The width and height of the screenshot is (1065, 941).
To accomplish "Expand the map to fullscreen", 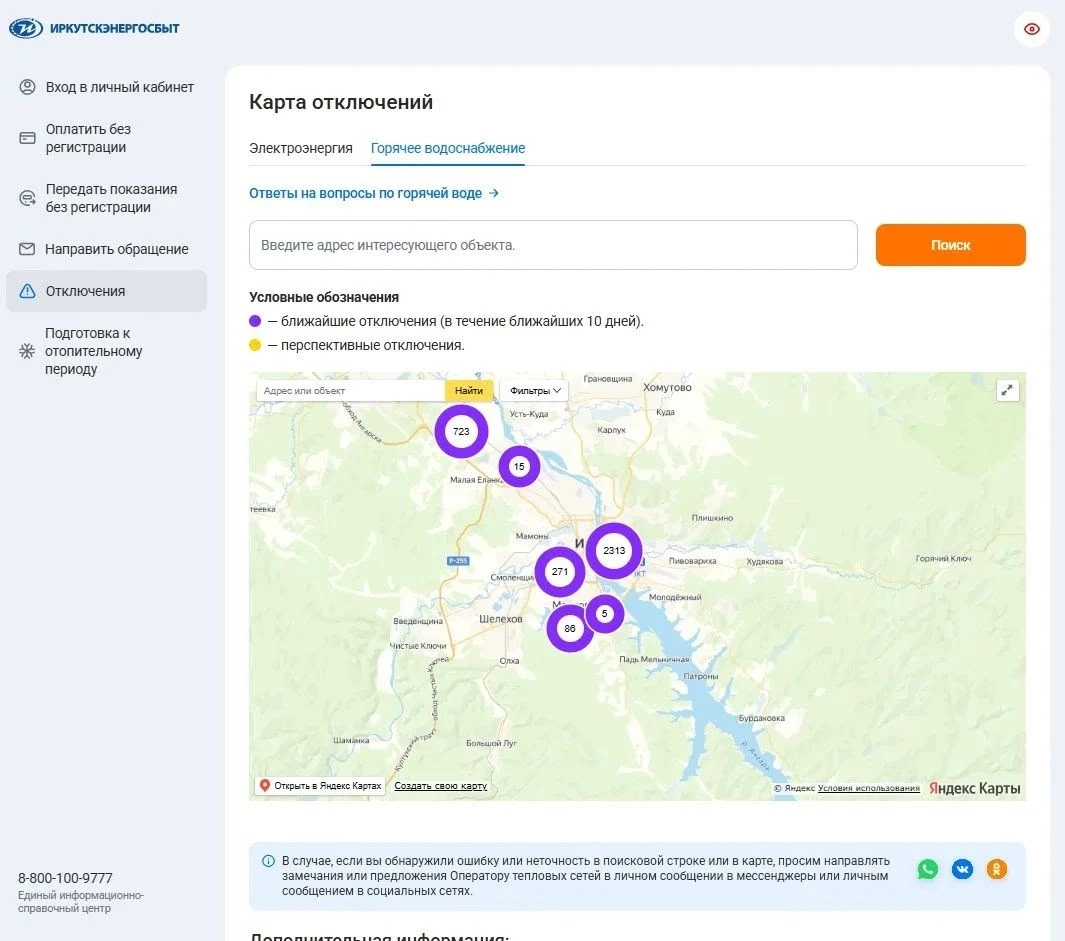I will click(x=1007, y=390).
